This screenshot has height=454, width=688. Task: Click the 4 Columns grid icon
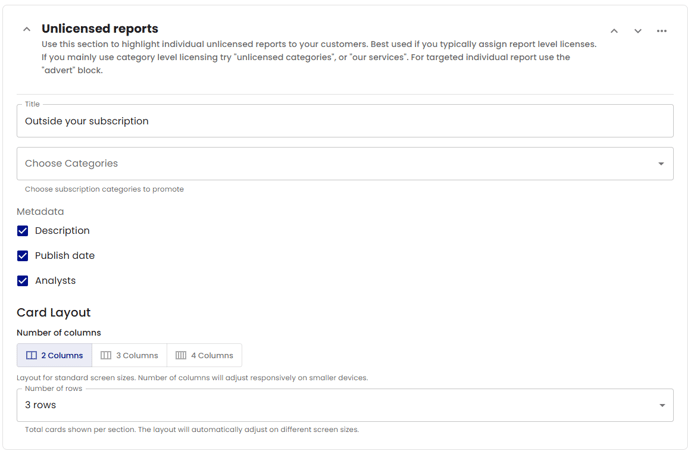(x=181, y=355)
